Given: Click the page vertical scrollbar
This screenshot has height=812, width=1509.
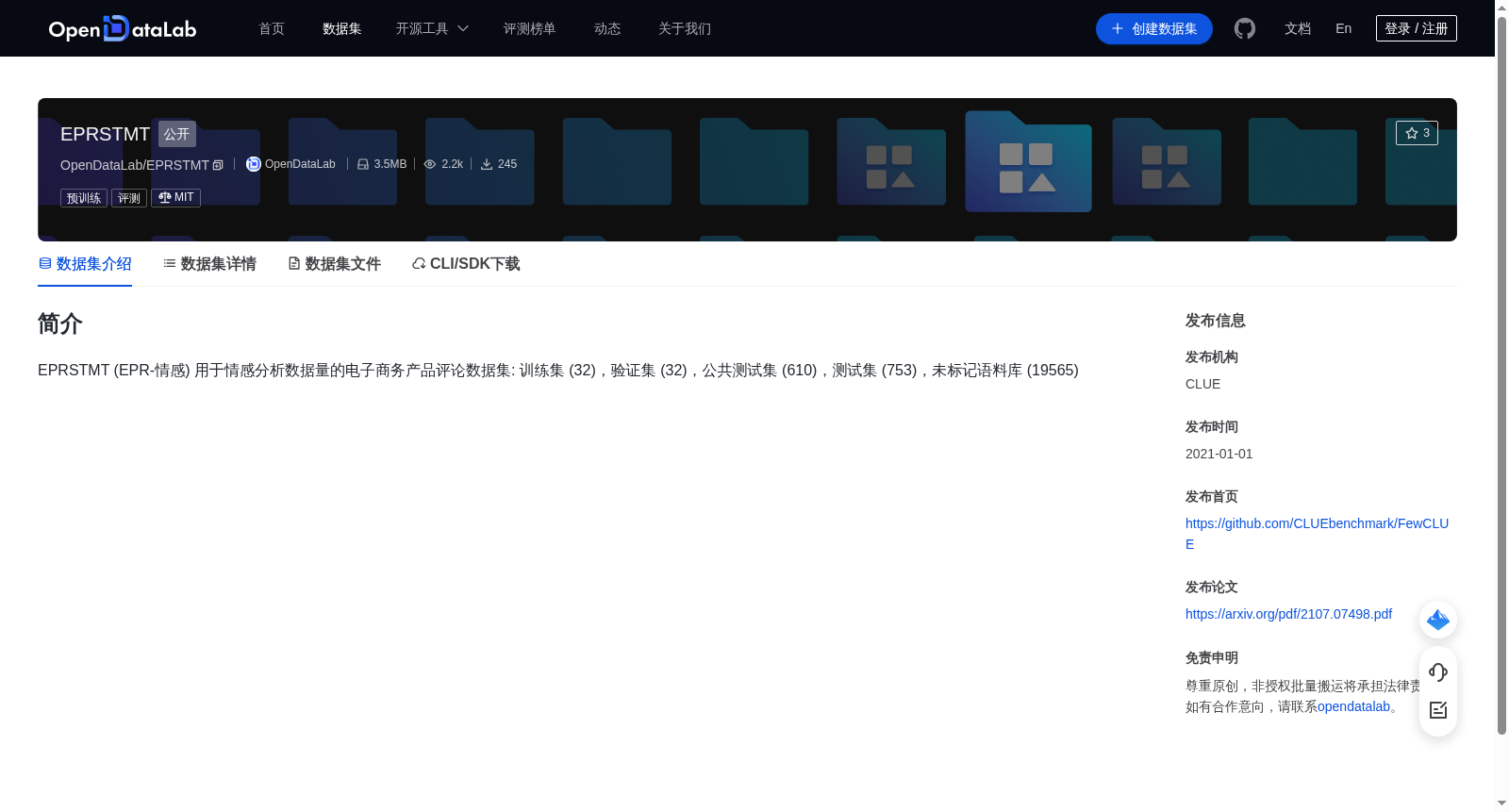Looking at the screenshot, I should coord(1501,377).
